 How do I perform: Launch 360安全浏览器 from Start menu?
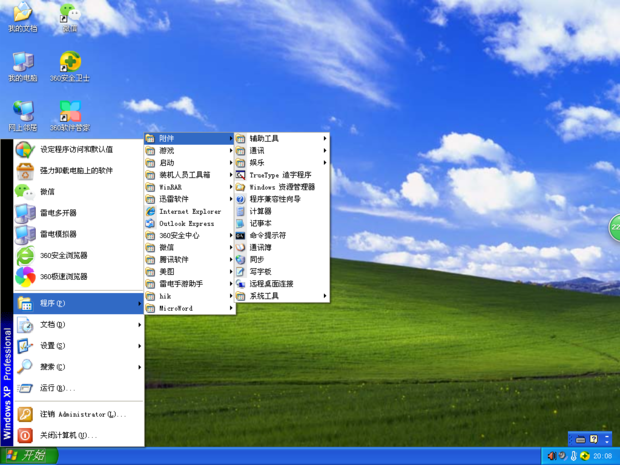click(78, 255)
